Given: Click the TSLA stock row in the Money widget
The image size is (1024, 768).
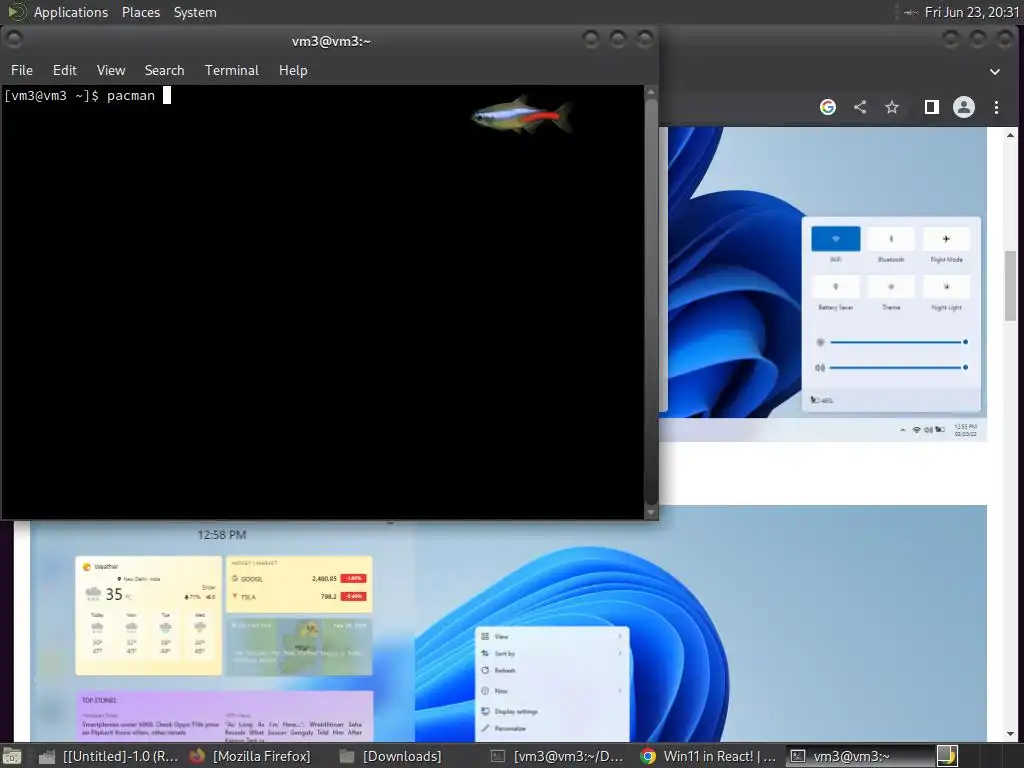Looking at the screenshot, I should [299, 596].
